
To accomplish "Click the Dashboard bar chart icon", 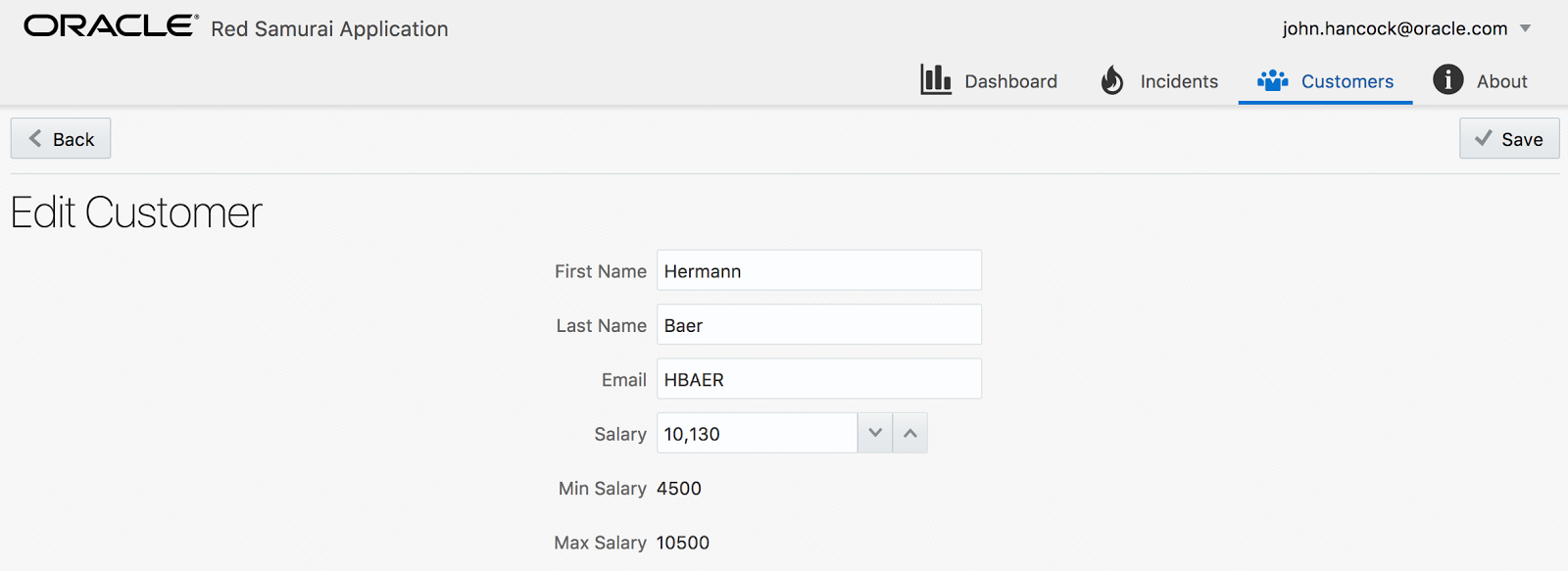I will pyautogui.click(x=935, y=79).
